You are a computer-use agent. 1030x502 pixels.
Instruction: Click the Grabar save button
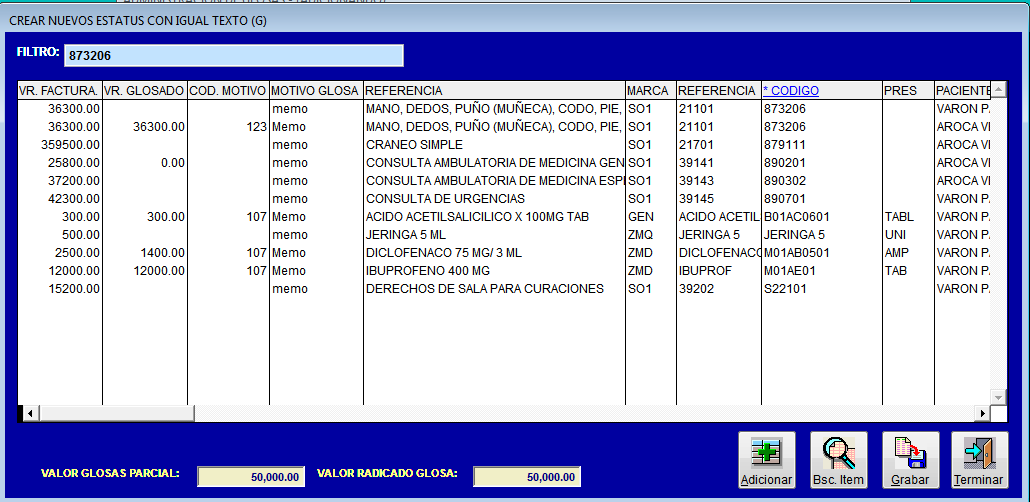click(910, 460)
